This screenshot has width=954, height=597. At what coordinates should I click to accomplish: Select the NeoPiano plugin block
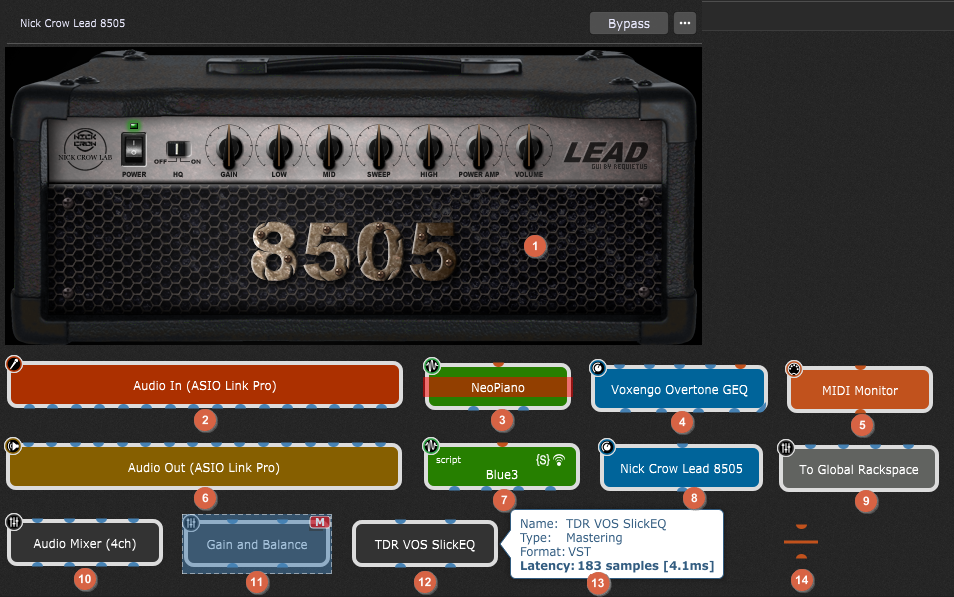click(498, 387)
